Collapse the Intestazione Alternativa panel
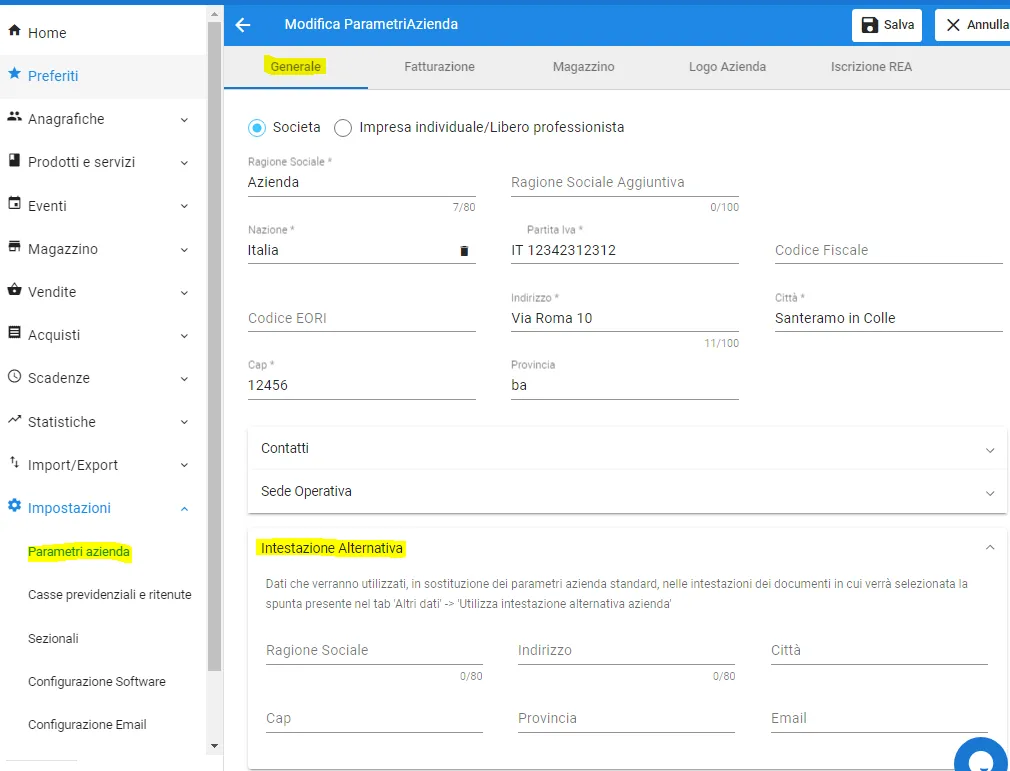1010x771 pixels. pyautogui.click(x=990, y=547)
